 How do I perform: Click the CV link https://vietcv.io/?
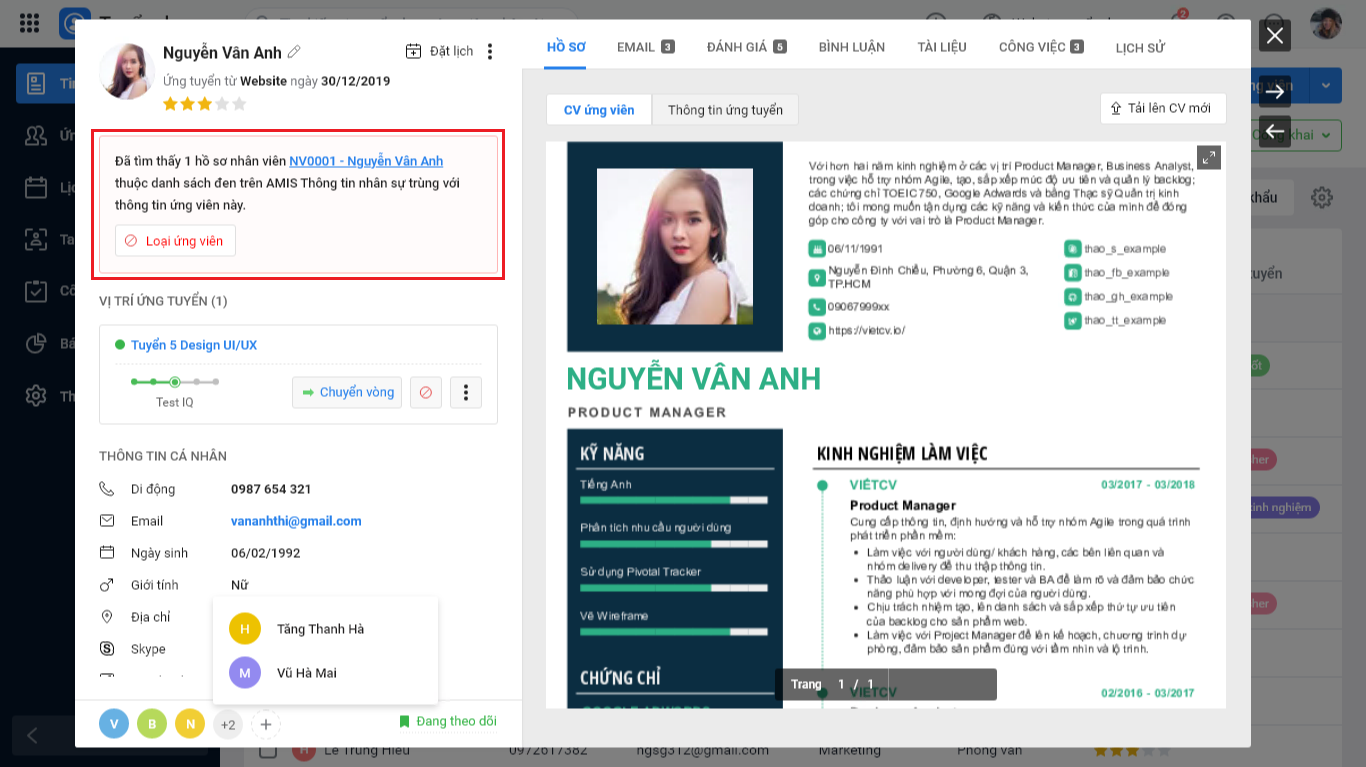(x=866, y=330)
